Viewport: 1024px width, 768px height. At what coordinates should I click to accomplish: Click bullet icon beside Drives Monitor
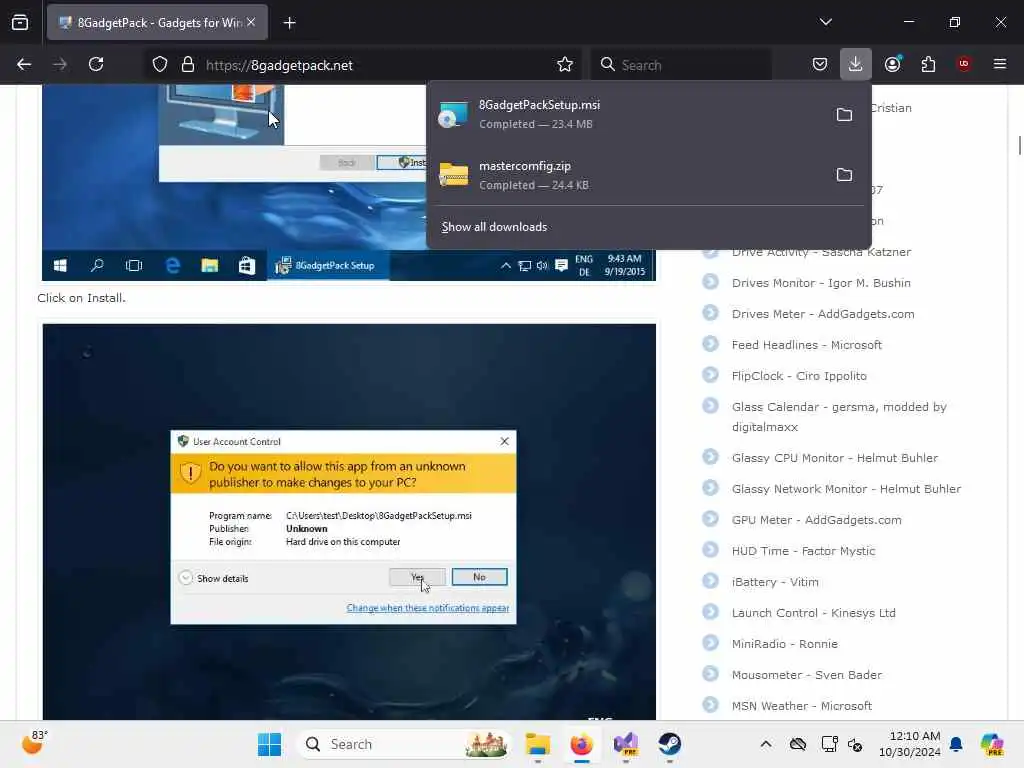[x=710, y=281]
